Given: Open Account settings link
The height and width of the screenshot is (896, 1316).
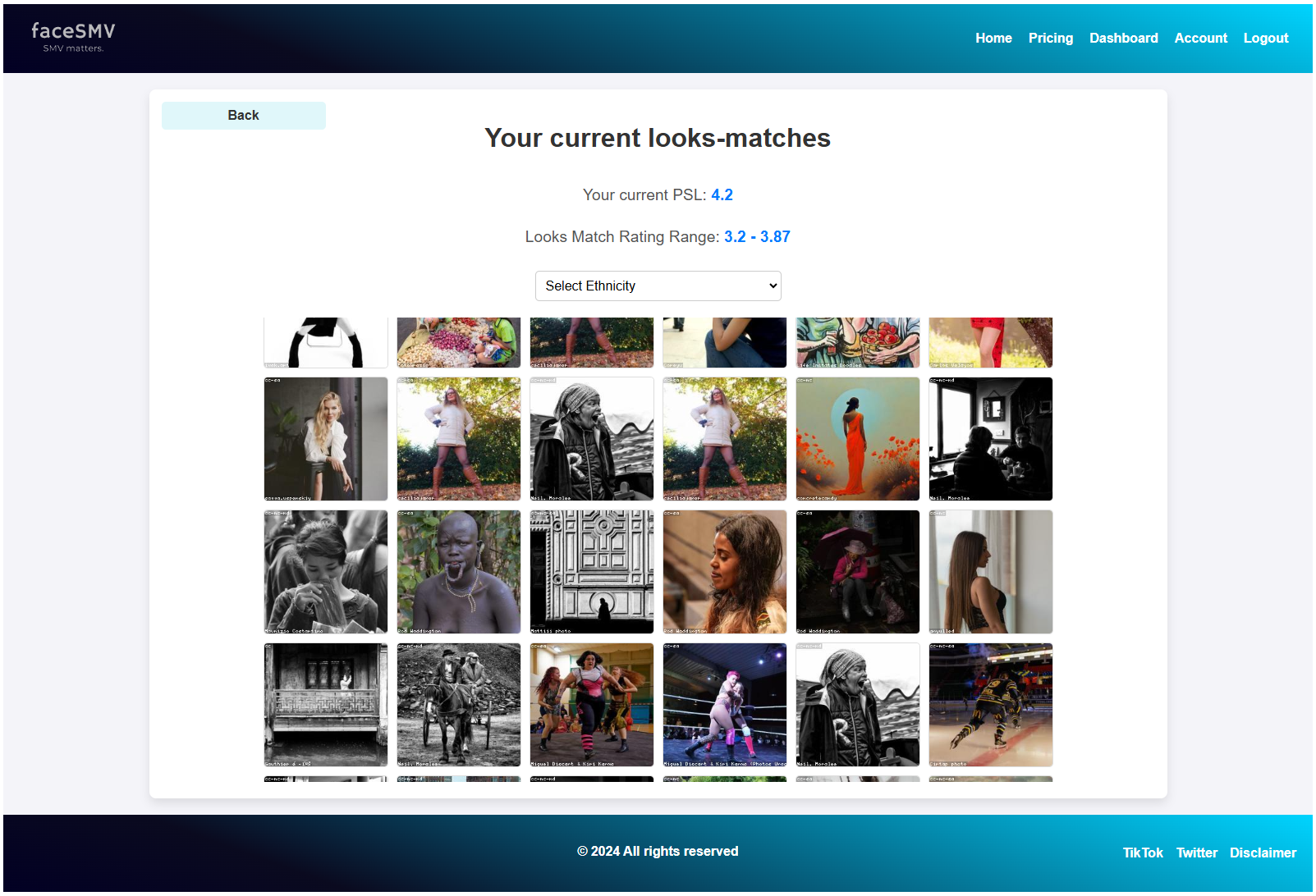Looking at the screenshot, I should pyautogui.click(x=1200, y=39).
